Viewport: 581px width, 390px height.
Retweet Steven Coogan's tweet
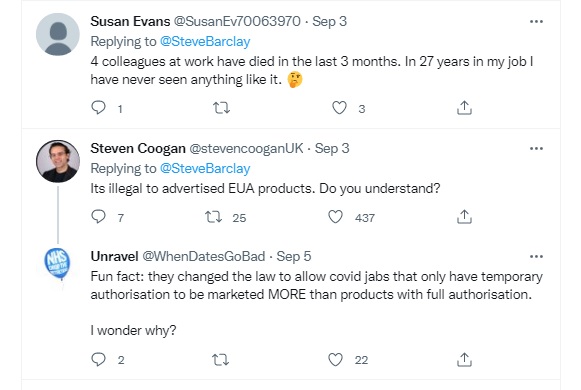pyautogui.click(x=214, y=217)
